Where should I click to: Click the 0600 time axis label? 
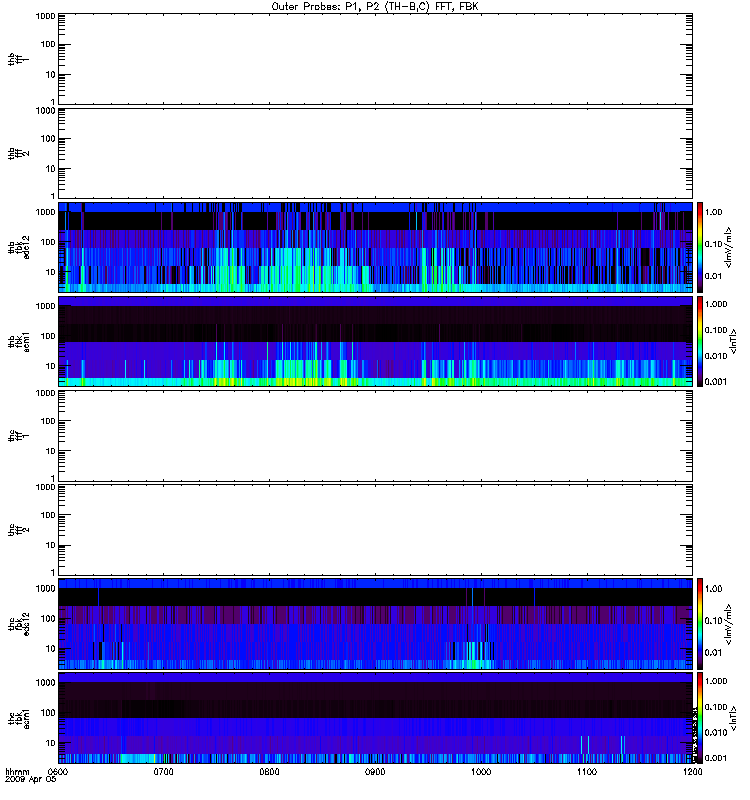click(58, 771)
